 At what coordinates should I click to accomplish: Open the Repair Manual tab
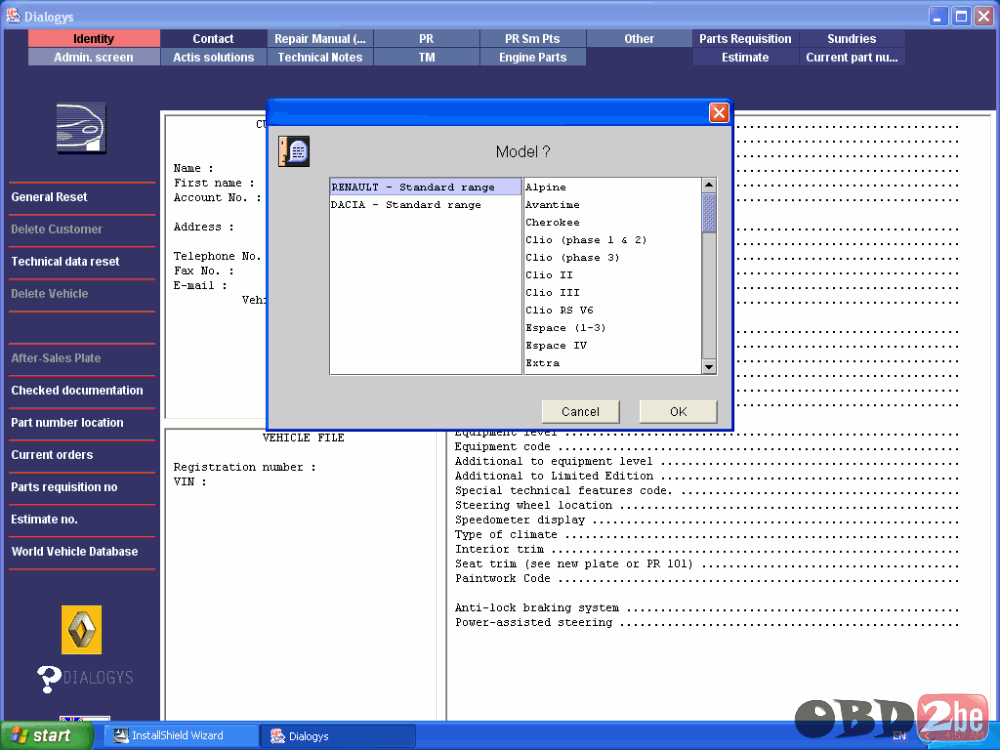tap(320, 39)
